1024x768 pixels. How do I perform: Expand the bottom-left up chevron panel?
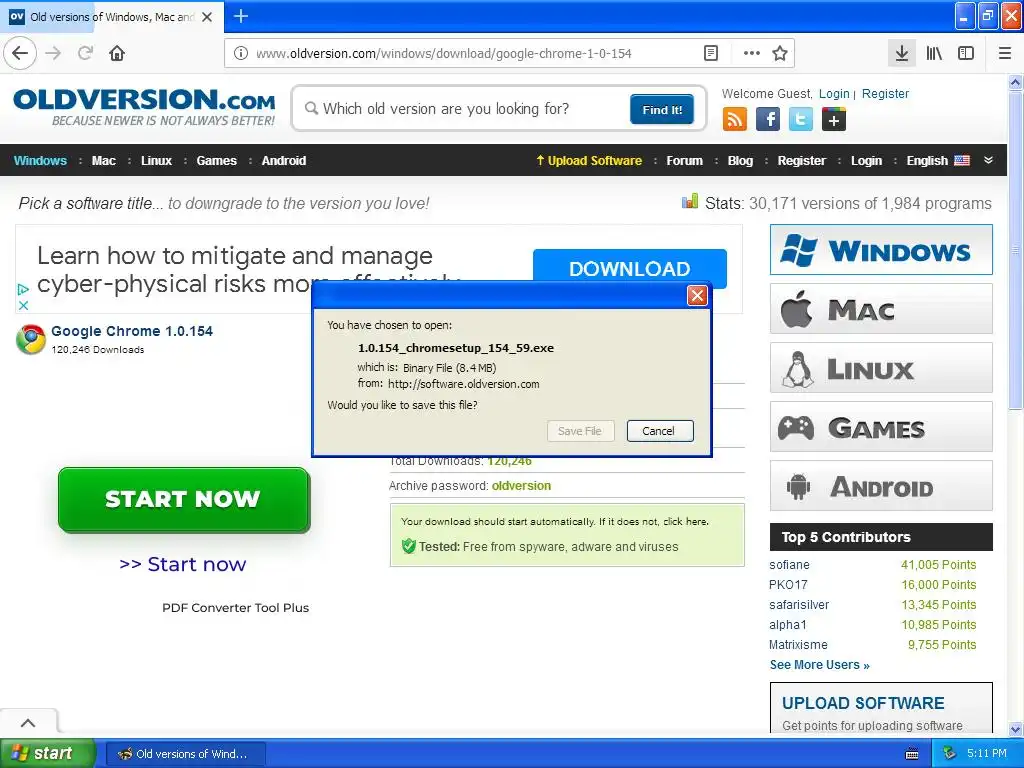(x=28, y=722)
